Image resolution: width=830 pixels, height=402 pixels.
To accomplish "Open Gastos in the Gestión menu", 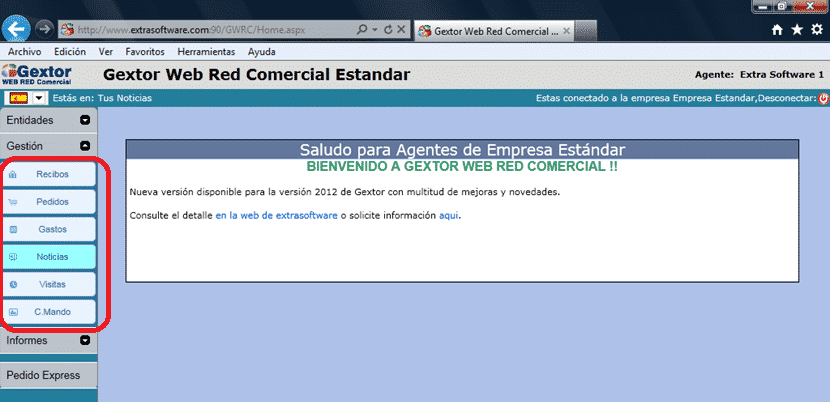I will [49, 229].
